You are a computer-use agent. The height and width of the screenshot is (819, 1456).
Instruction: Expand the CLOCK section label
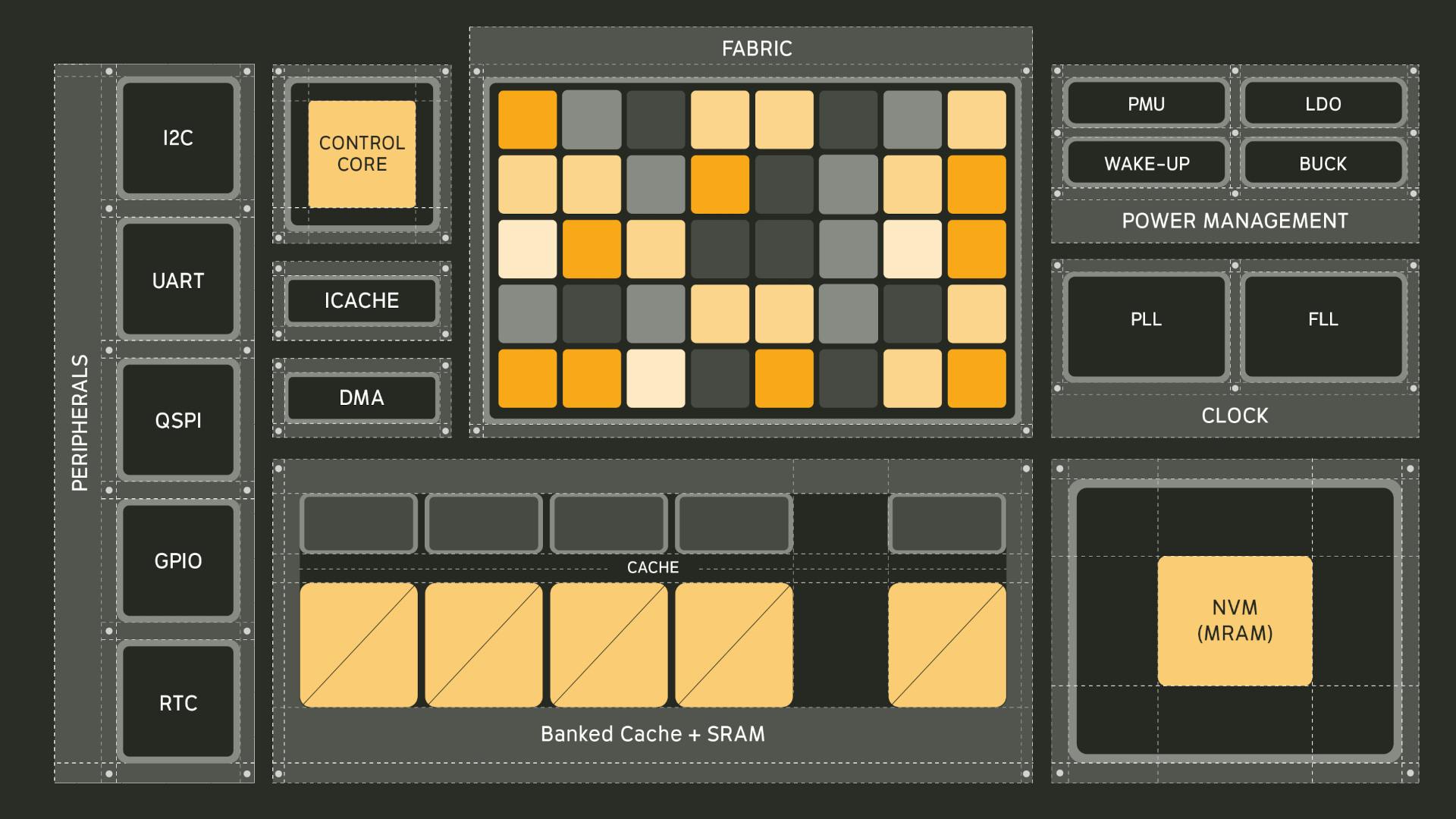point(1234,416)
